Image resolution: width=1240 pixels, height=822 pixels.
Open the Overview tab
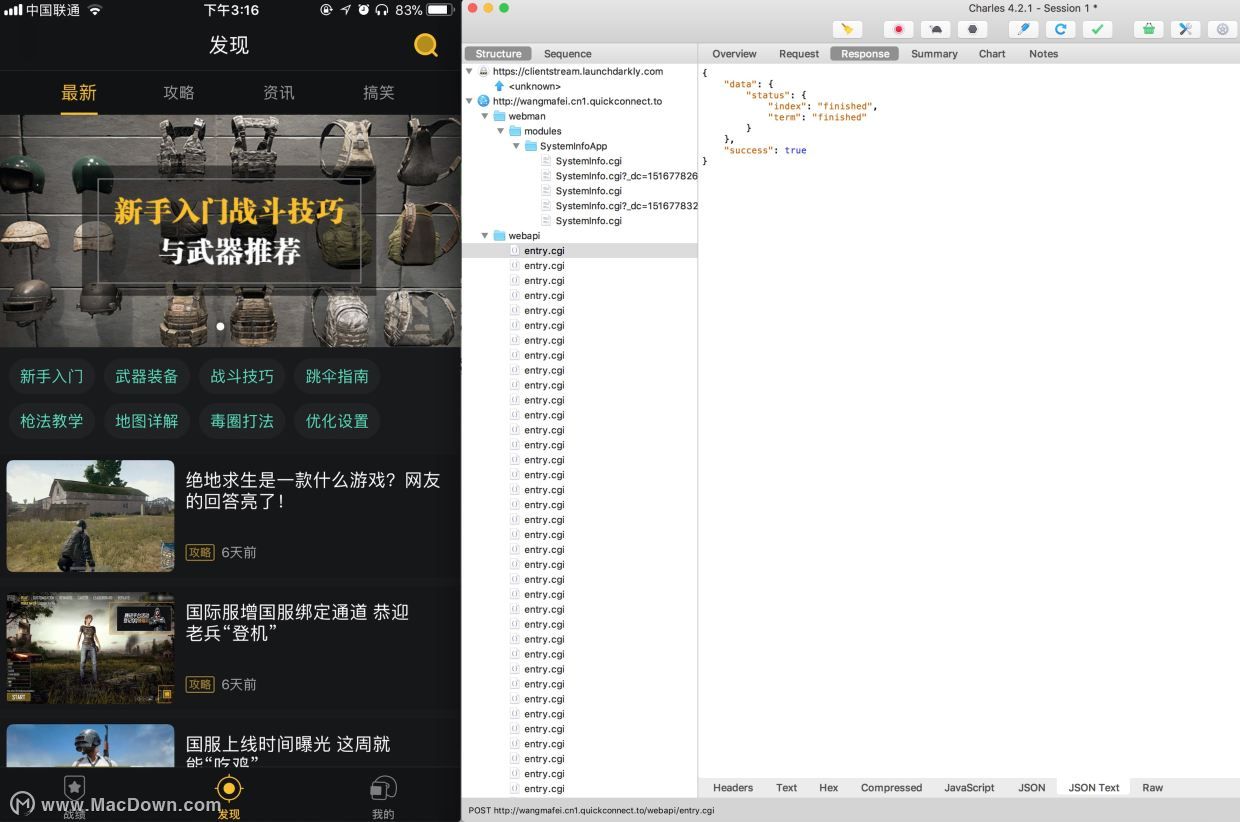point(734,54)
